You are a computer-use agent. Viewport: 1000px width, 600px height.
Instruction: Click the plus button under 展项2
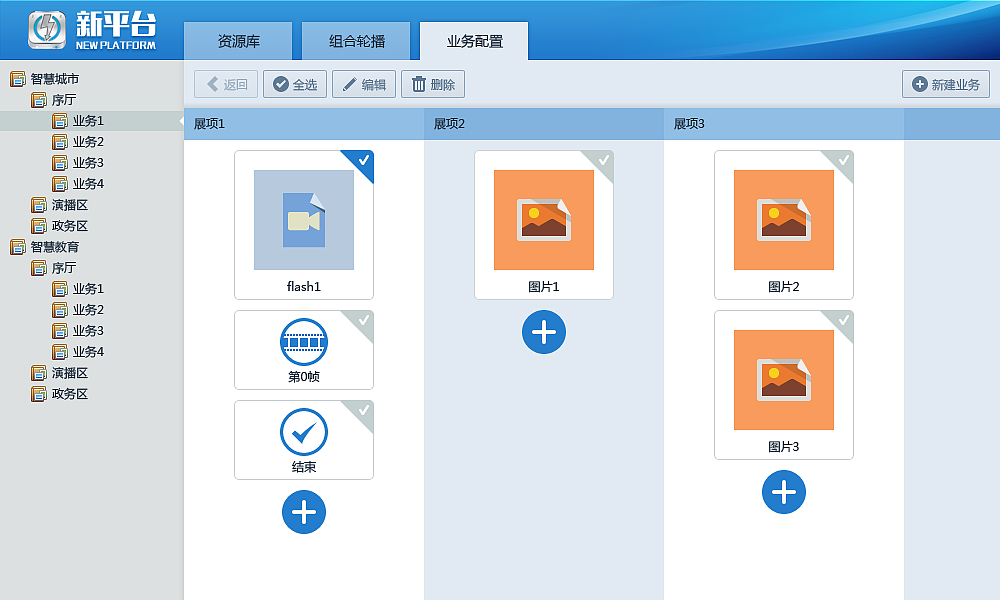(x=544, y=332)
